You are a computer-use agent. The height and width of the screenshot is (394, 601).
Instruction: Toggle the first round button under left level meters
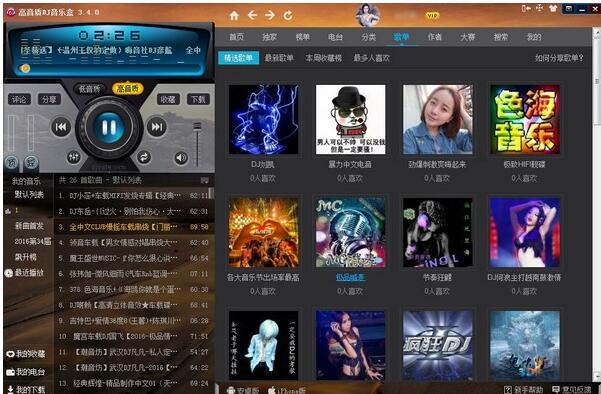tap(11, 163)
